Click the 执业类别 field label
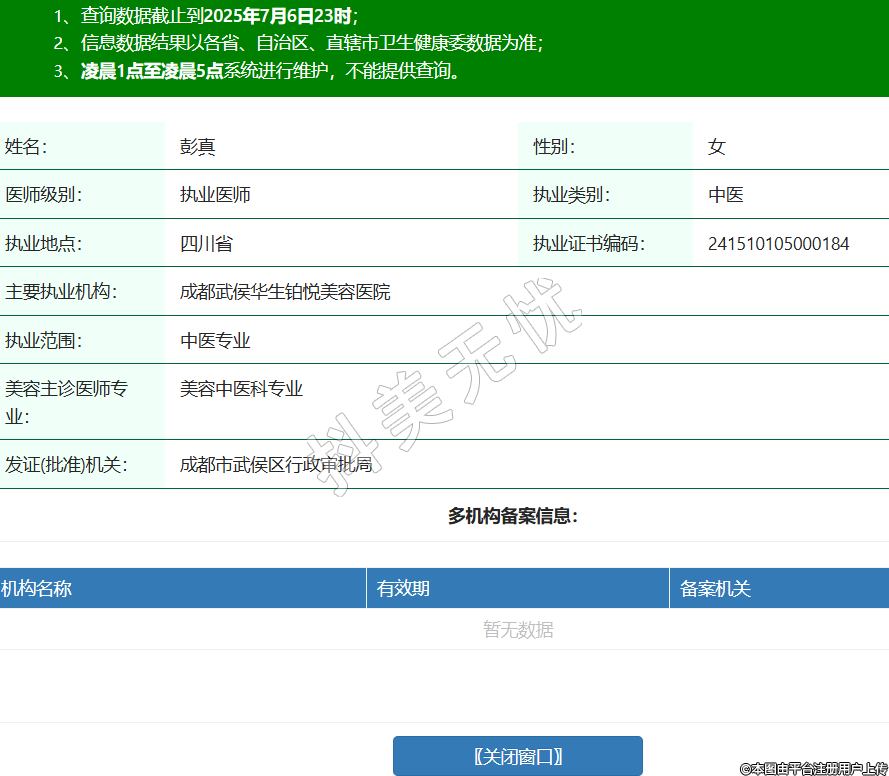The image size is (889, 776). [x=571, y=195]
